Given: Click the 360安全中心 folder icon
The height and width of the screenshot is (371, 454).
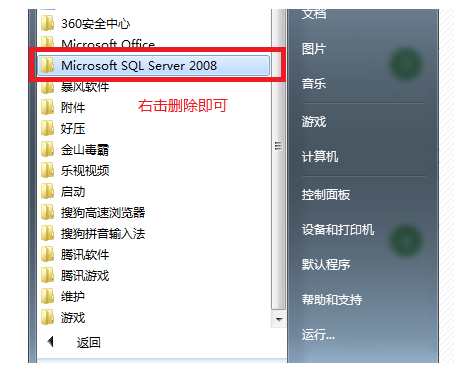Looking at the screenshot, I should [x=47, y=24].
